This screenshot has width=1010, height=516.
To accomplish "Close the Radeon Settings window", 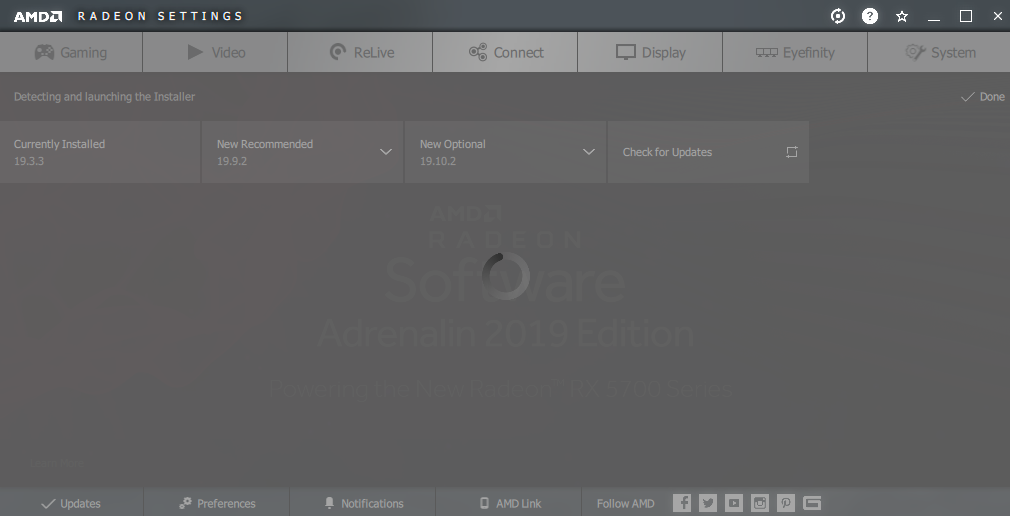I will pos(997,16).
